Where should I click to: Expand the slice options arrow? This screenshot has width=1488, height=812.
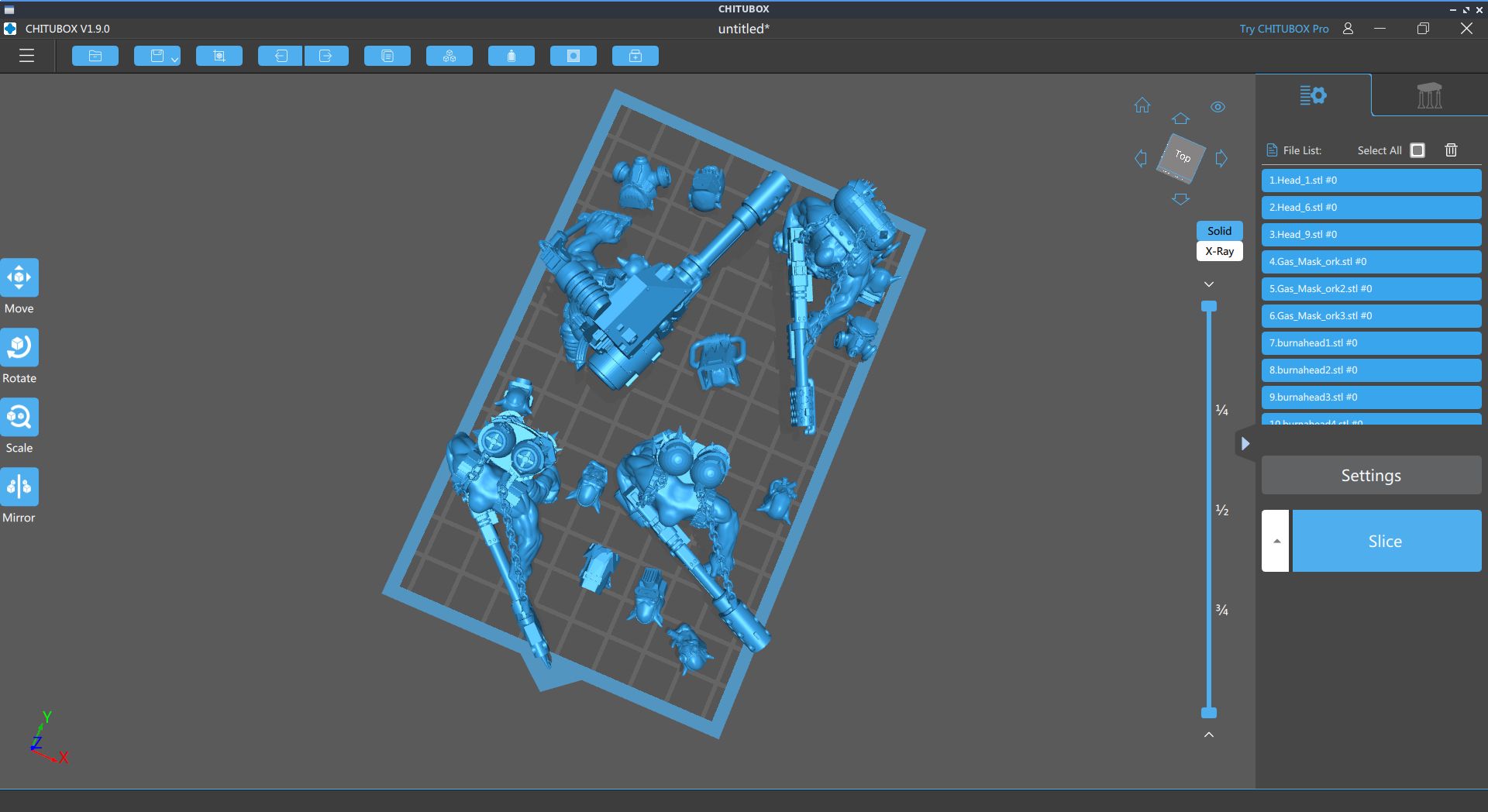[1276, 541]
